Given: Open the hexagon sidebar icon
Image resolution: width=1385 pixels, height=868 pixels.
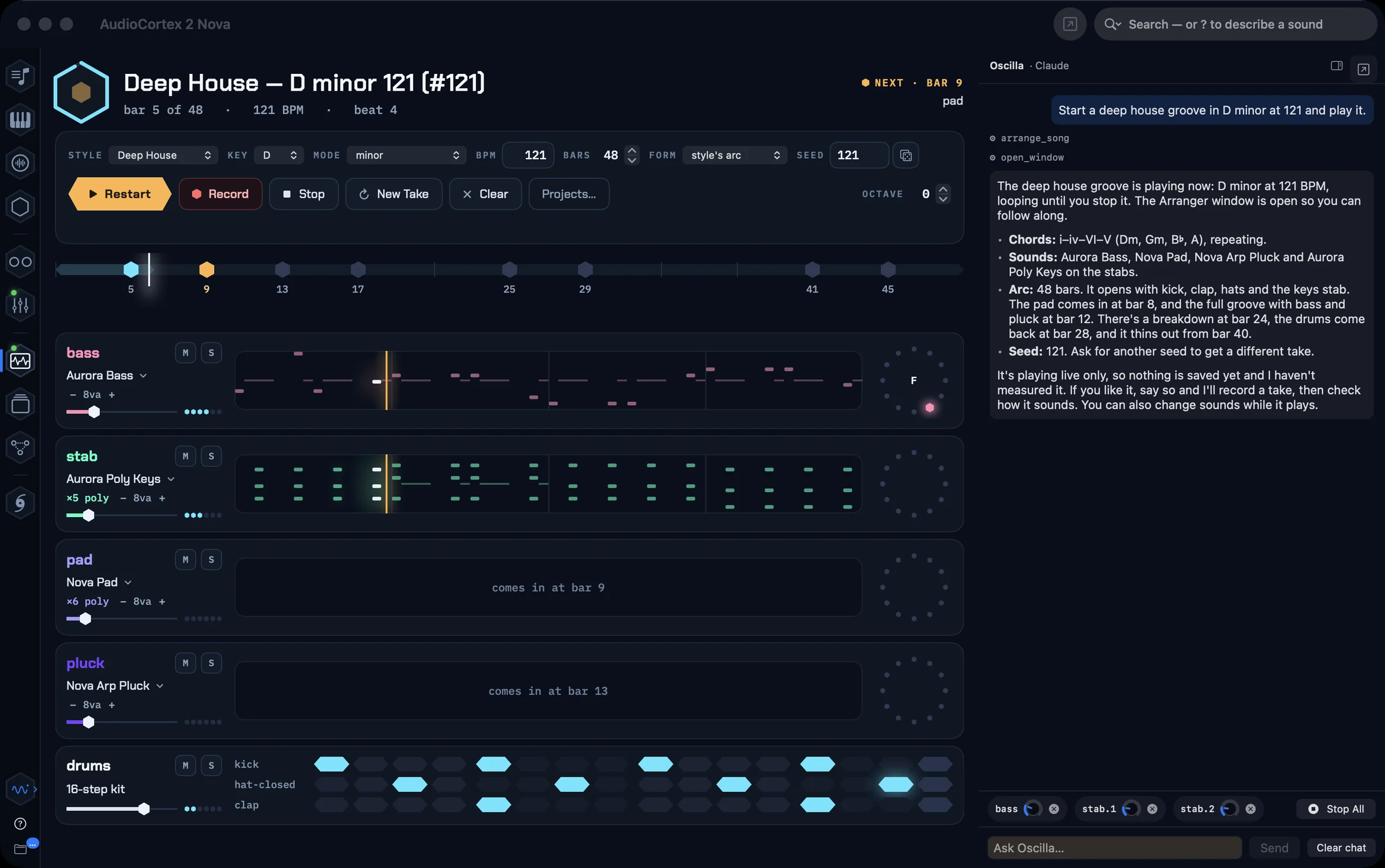Looking at the screenshot, I should [x=20, y=207].
